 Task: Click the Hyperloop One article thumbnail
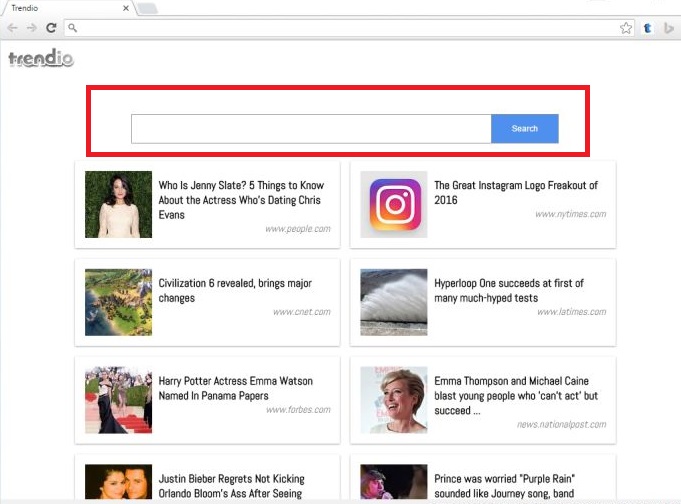tap(394, 302)
